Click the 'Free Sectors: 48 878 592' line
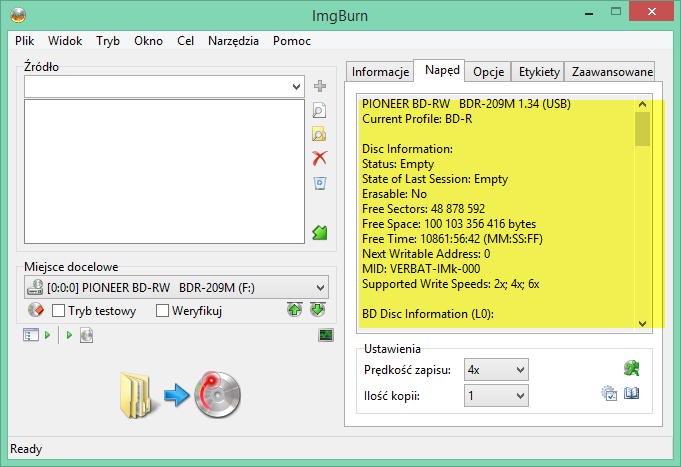 (x=423, y=209)
